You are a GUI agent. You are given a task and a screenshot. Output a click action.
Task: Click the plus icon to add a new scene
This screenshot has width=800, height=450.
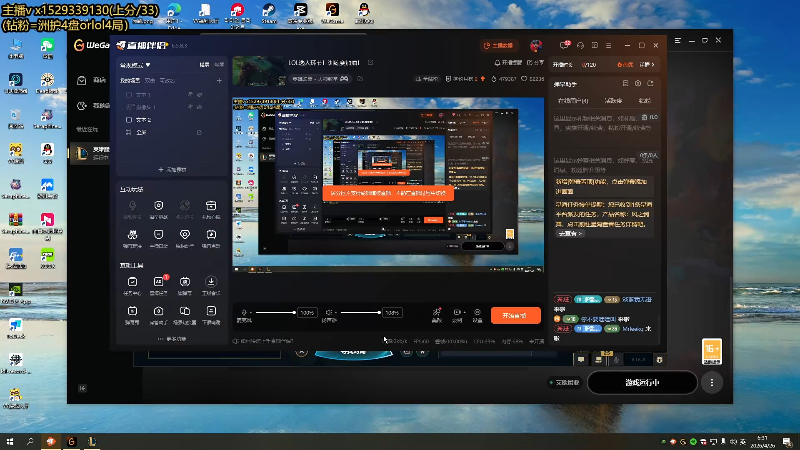tap(219, 81)
